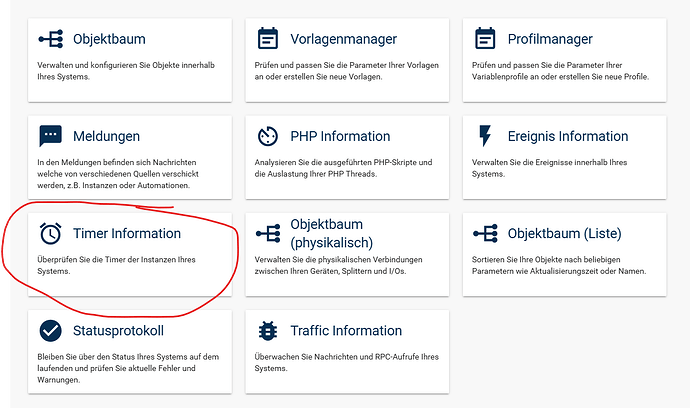Image resolution: width=690 pixels, height=408 pixels.
Task: Select the Statusprotokoll heading
Action: [x=118, y=330]
